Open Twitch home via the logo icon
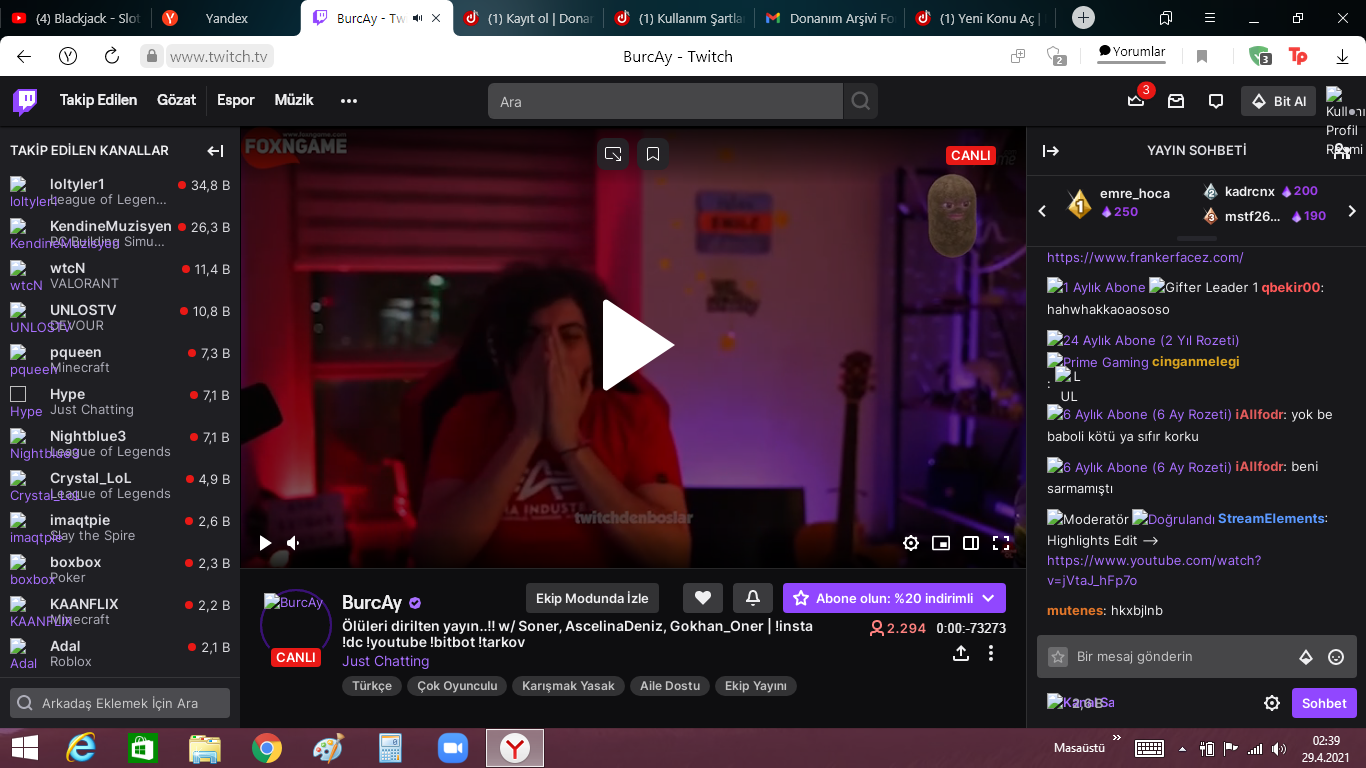 25,101
